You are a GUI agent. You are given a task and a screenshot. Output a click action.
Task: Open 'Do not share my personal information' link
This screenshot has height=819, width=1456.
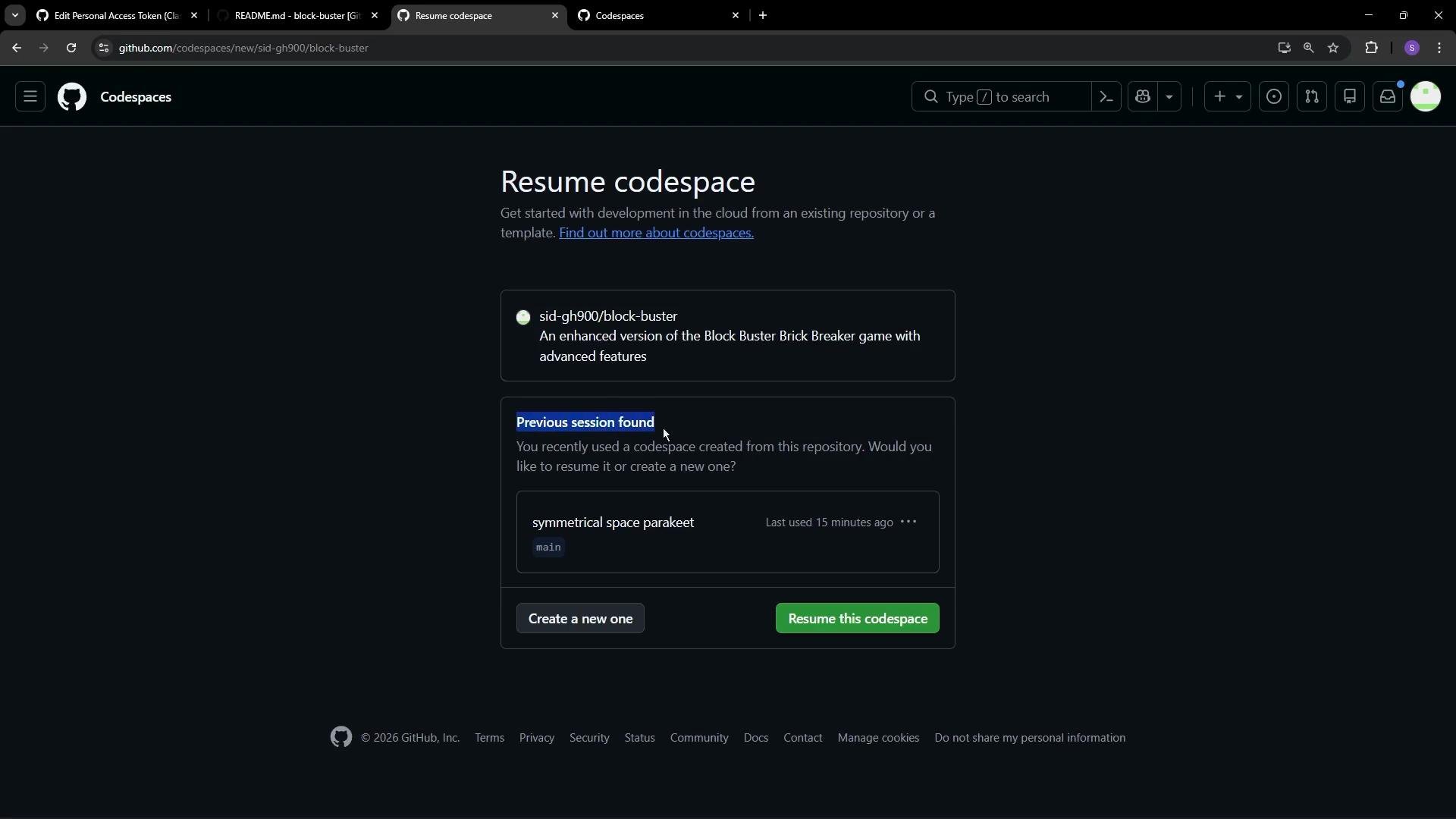1030,738
